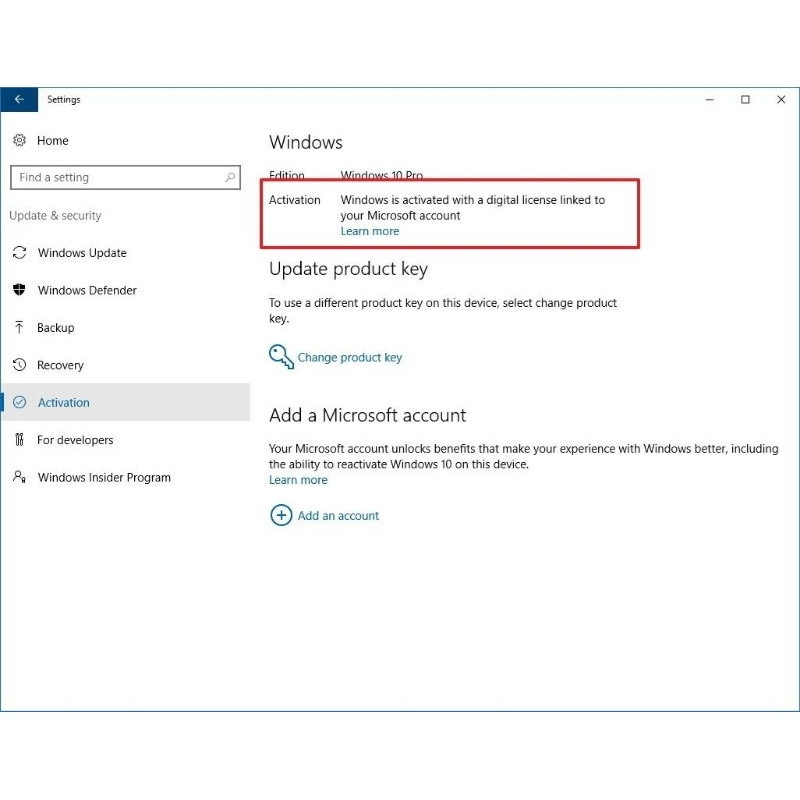Open Learn more under Activation status
800x800 pixels.
[x=370, y=231]
